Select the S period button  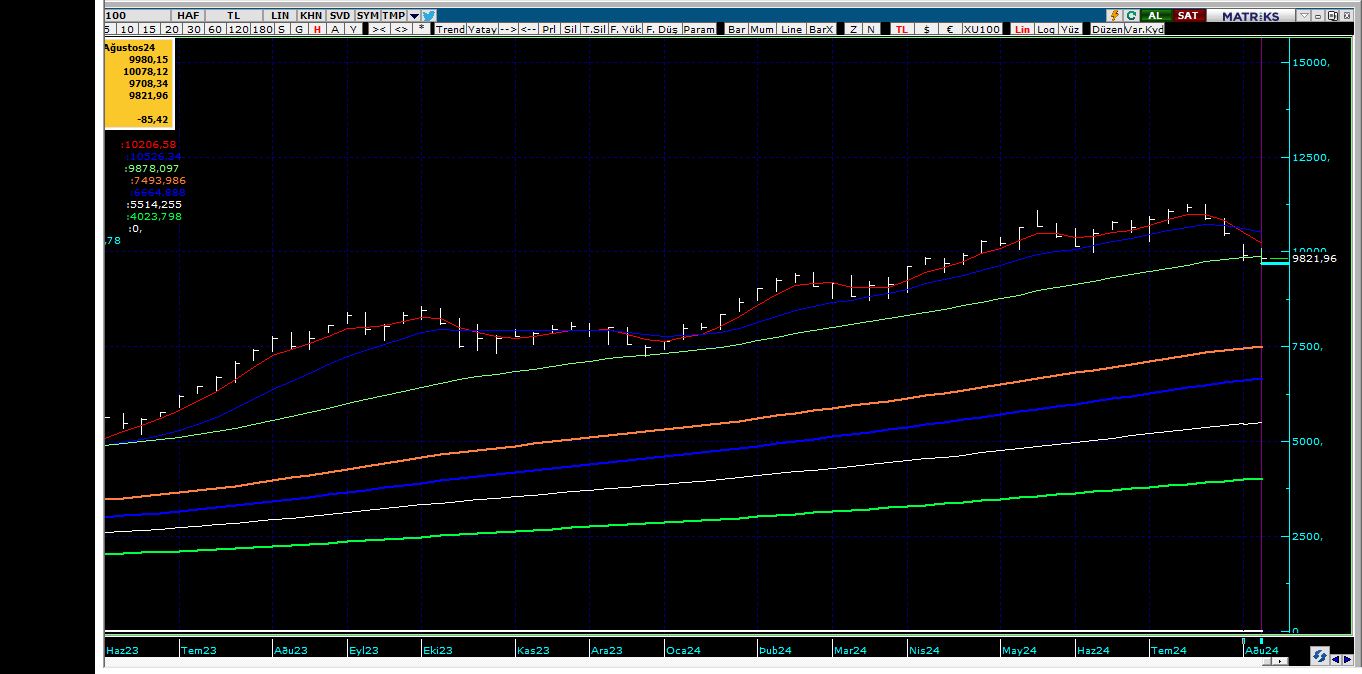[282, 30]
